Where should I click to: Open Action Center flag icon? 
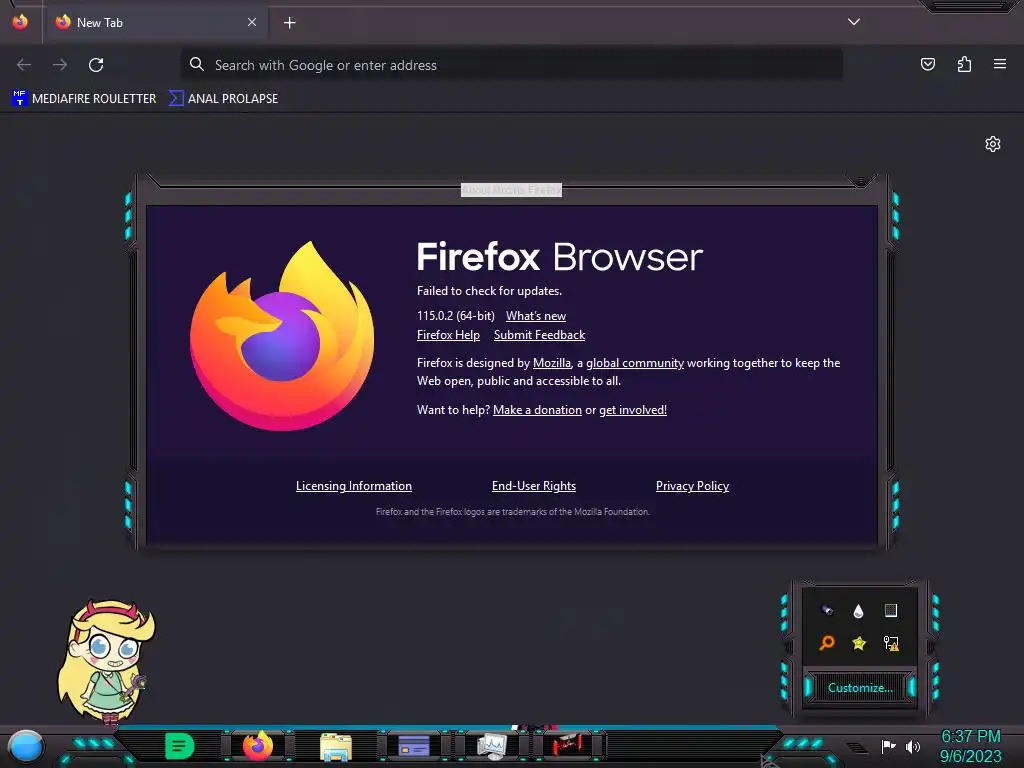coord(888,746)
